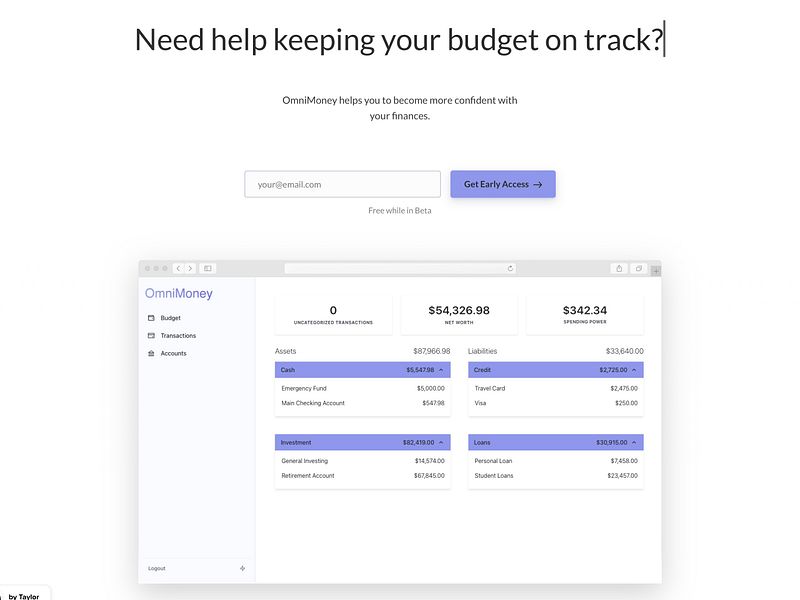
Task: Select the Travel Card row
Action: click(556, 388)
